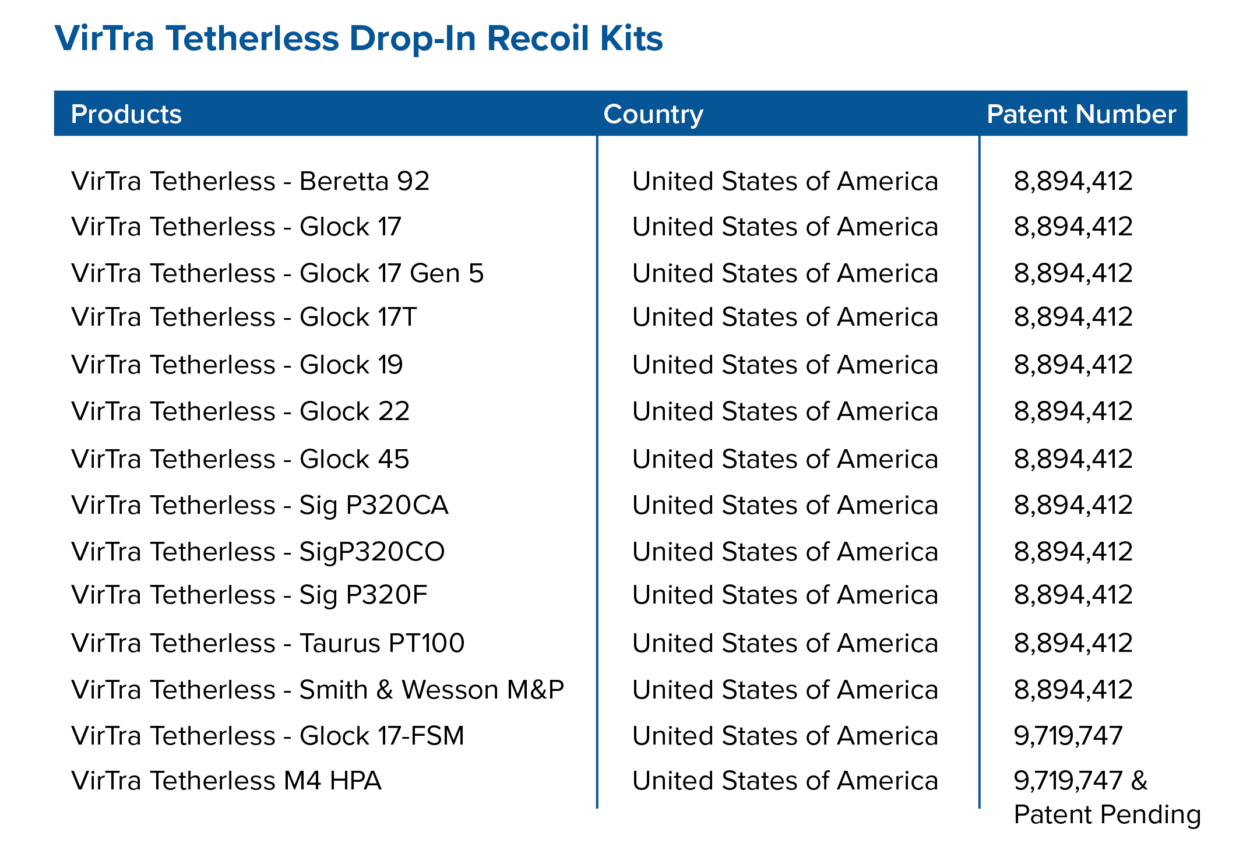Select VirTra Tetherless - Glock 17T product
Screen dimensions: 1250x850
(x=244, y=317)
